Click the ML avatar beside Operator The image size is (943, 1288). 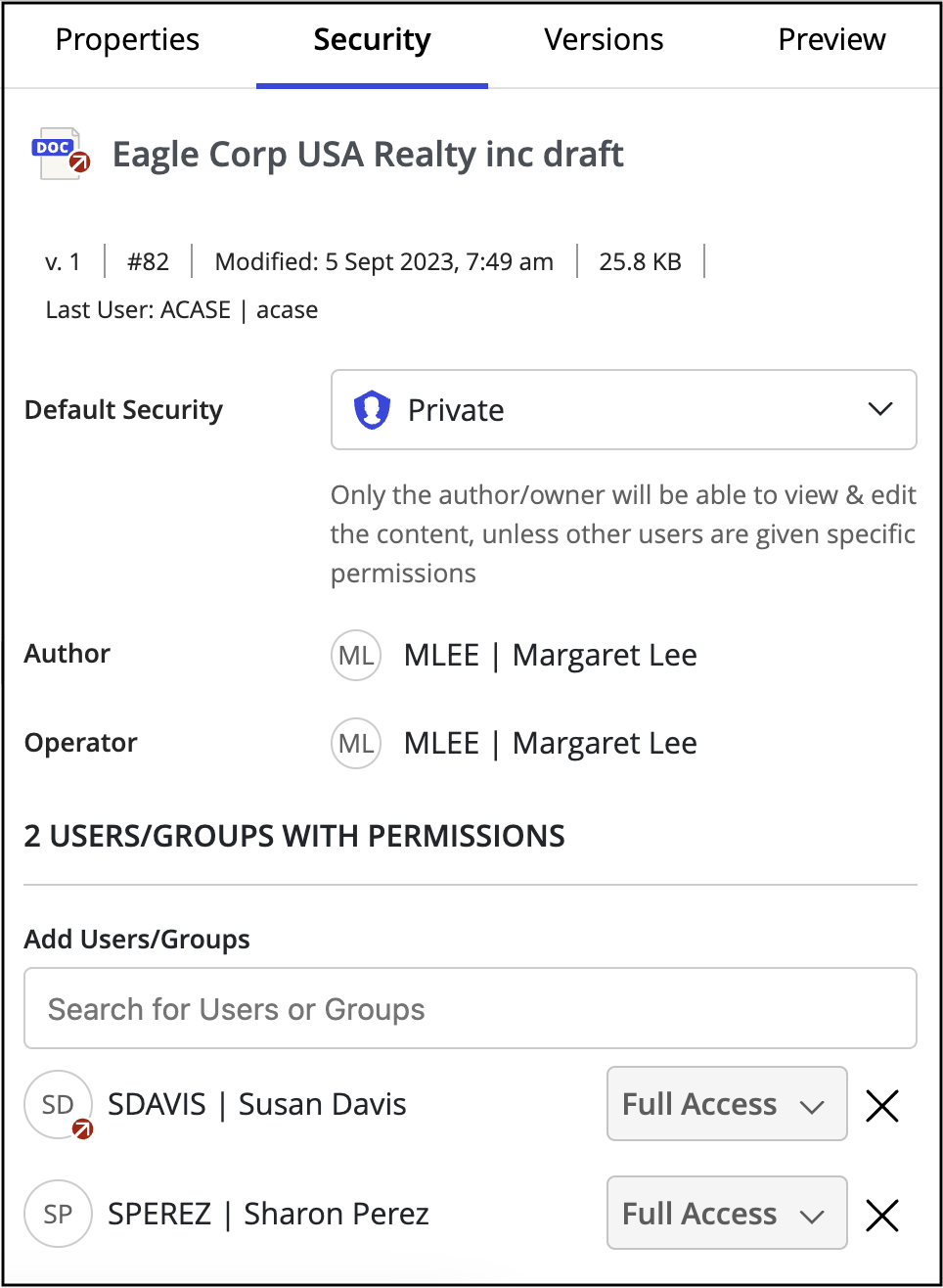coord(356,744)
